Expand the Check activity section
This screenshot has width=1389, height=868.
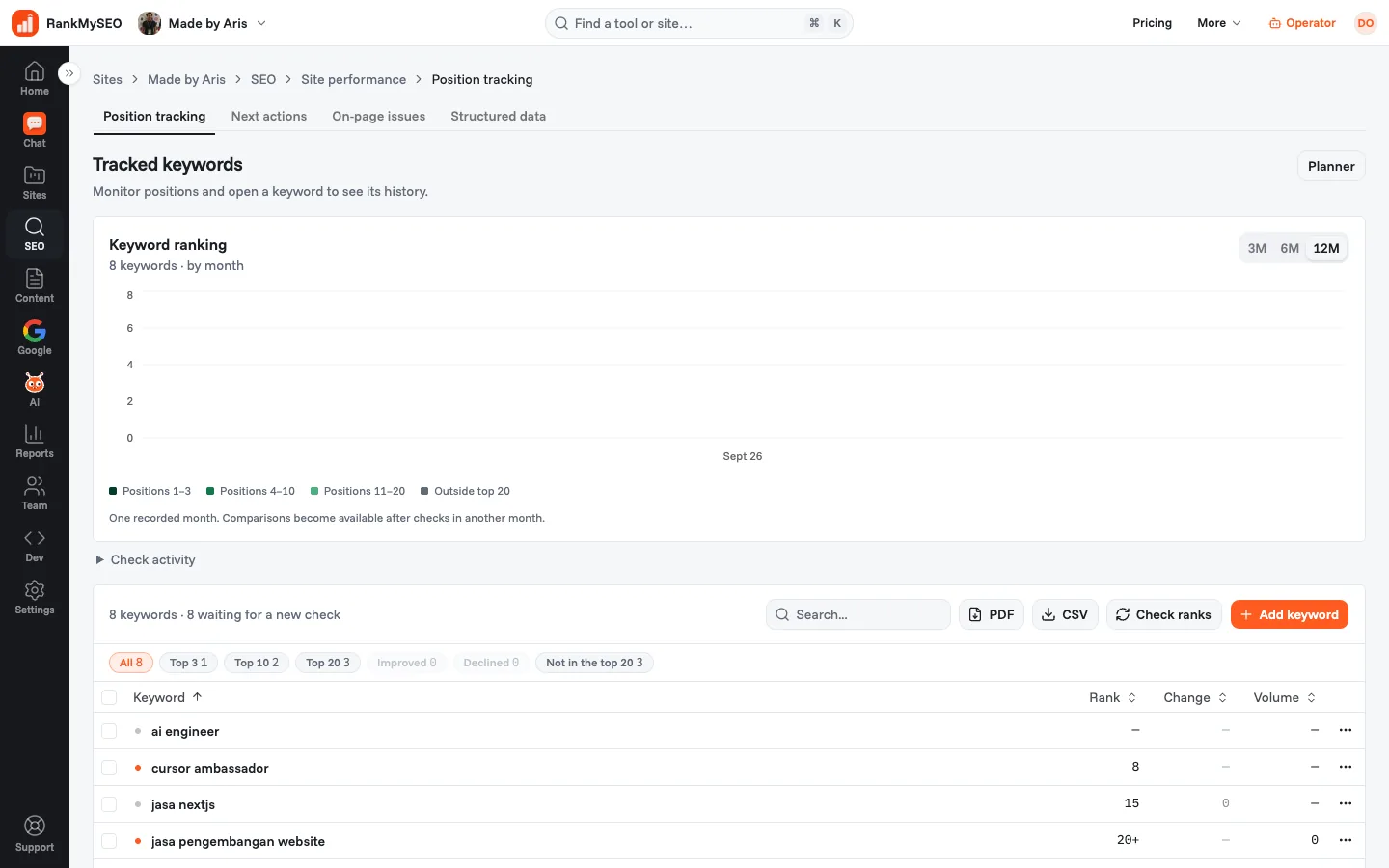[146, 559]
